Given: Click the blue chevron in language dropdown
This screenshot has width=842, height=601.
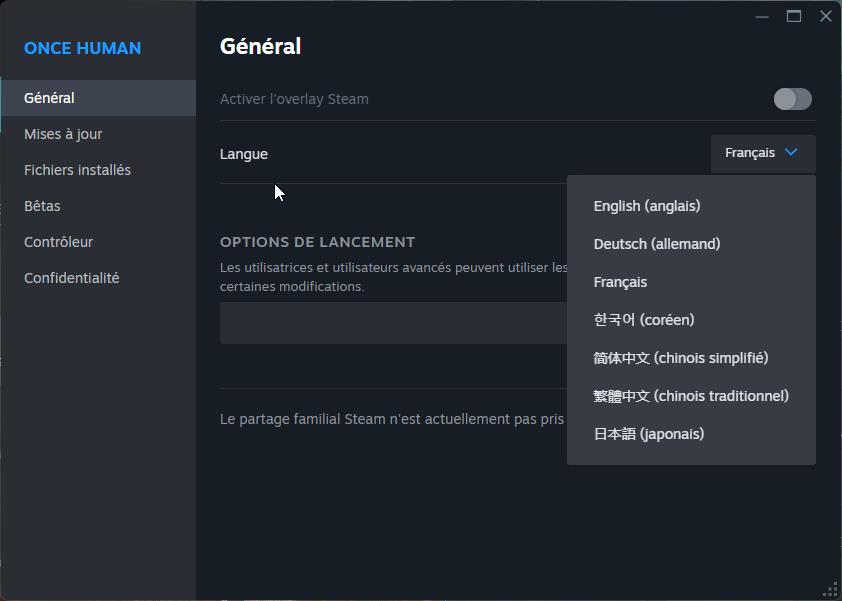Looking at the screenshot, I should pyautogui.click(x=791, y=153).
